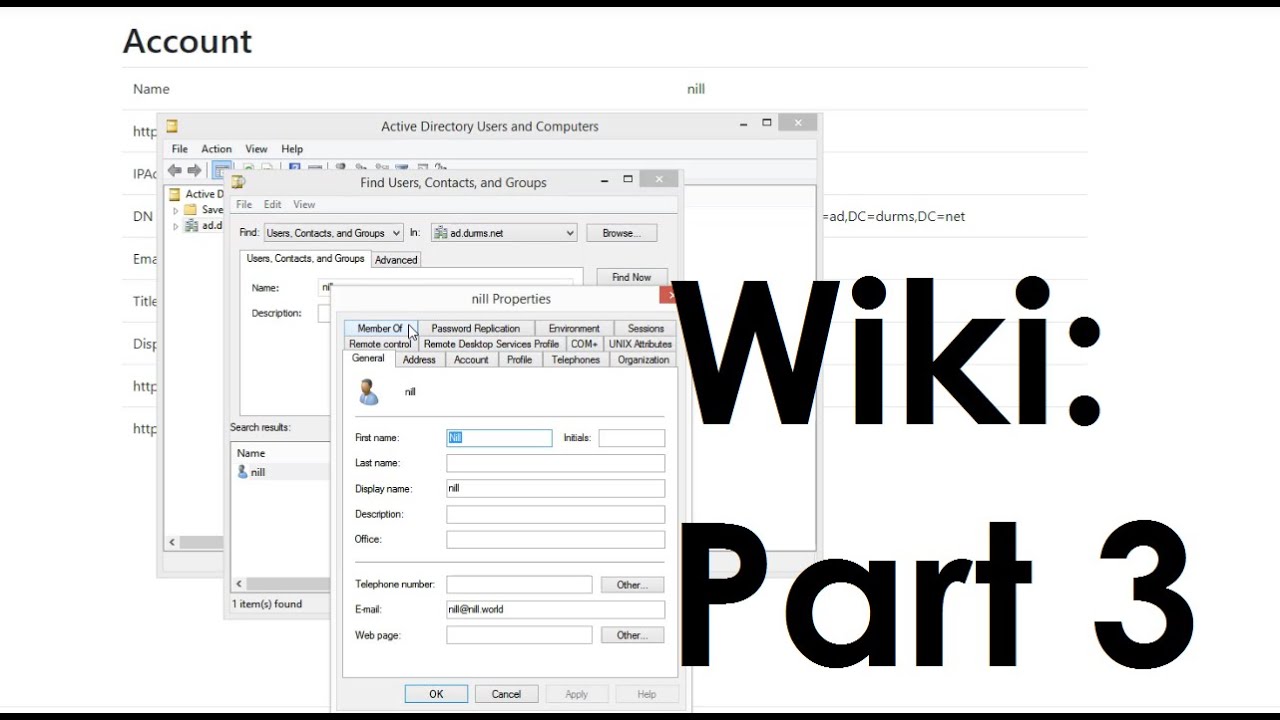This screenshot has height=720, width=1280.
Task: Open Edit menu in Find window
Action: pos(272,204)
